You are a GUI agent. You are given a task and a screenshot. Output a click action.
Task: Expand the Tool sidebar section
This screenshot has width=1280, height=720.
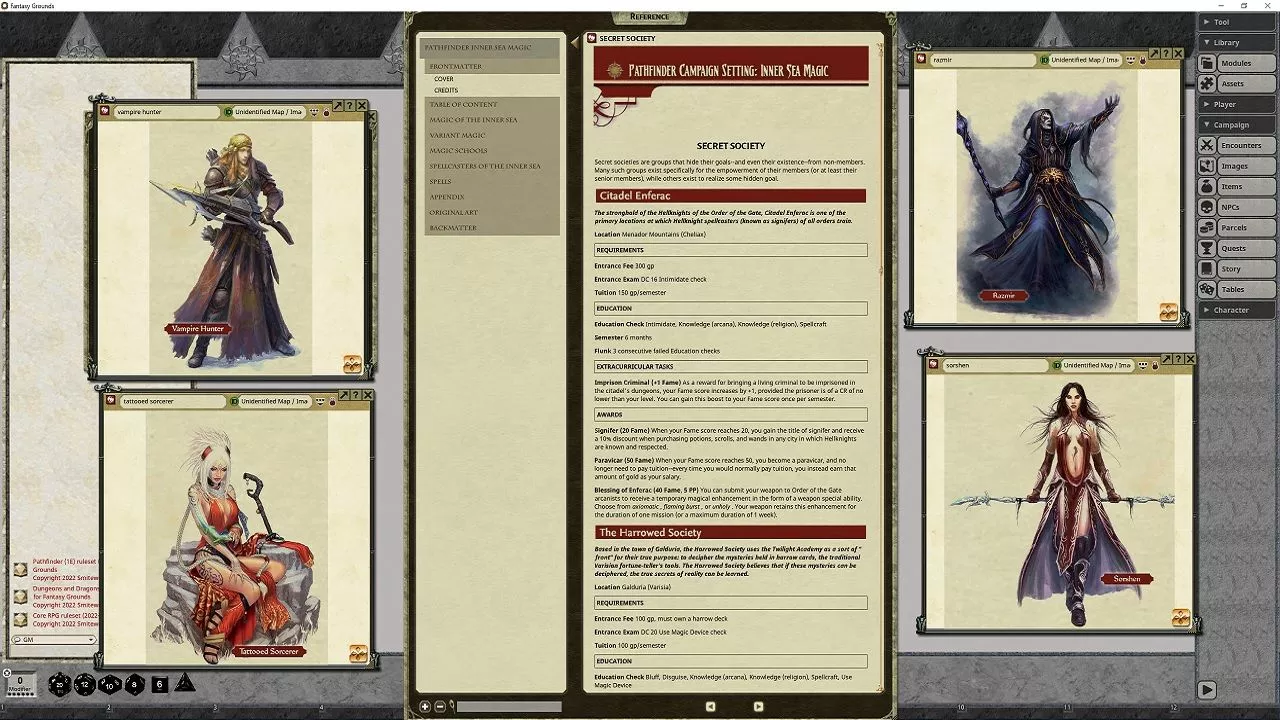[x=1236, y=21]
